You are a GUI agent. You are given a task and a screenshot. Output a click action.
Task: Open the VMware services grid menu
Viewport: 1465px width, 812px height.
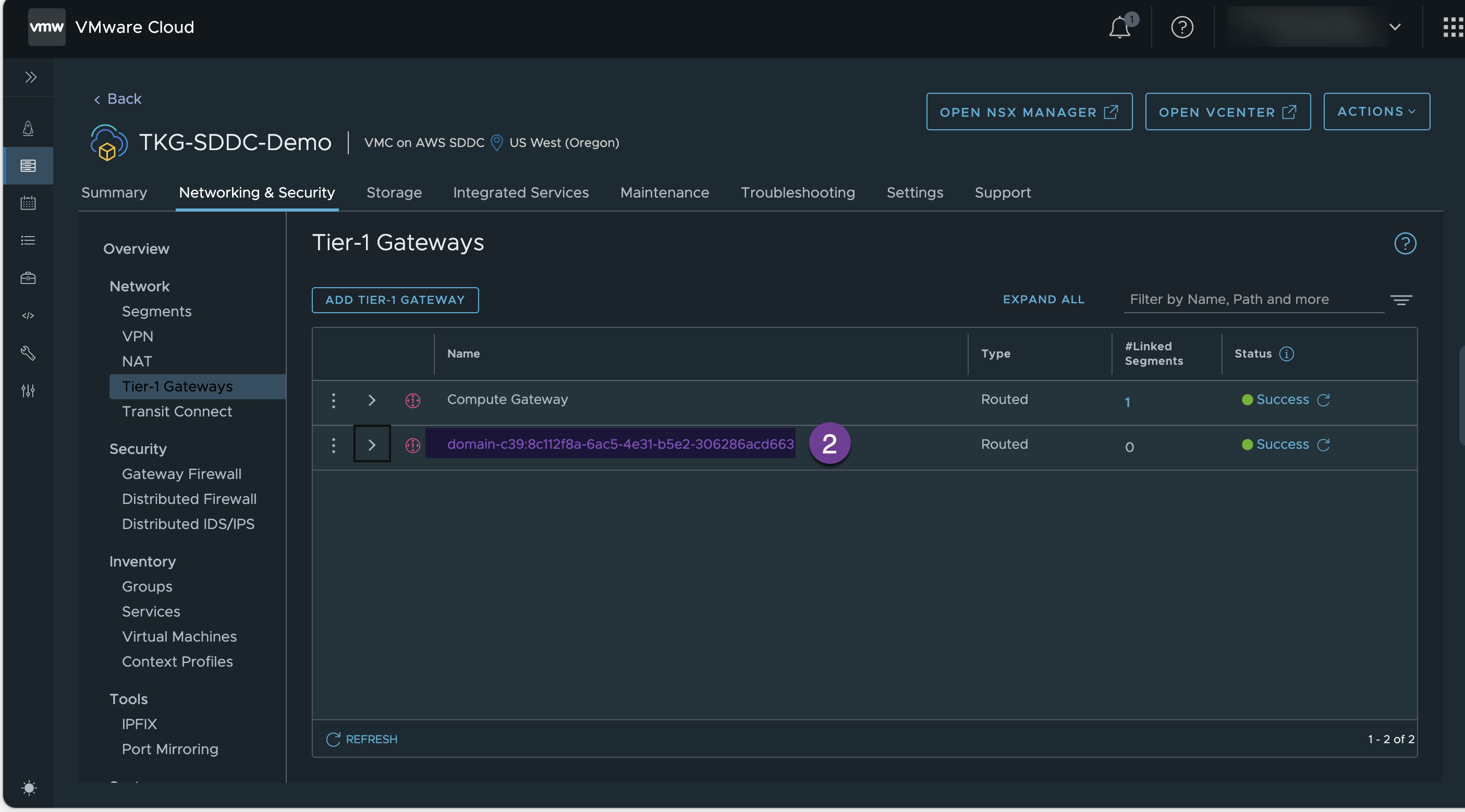point(1454,27)
